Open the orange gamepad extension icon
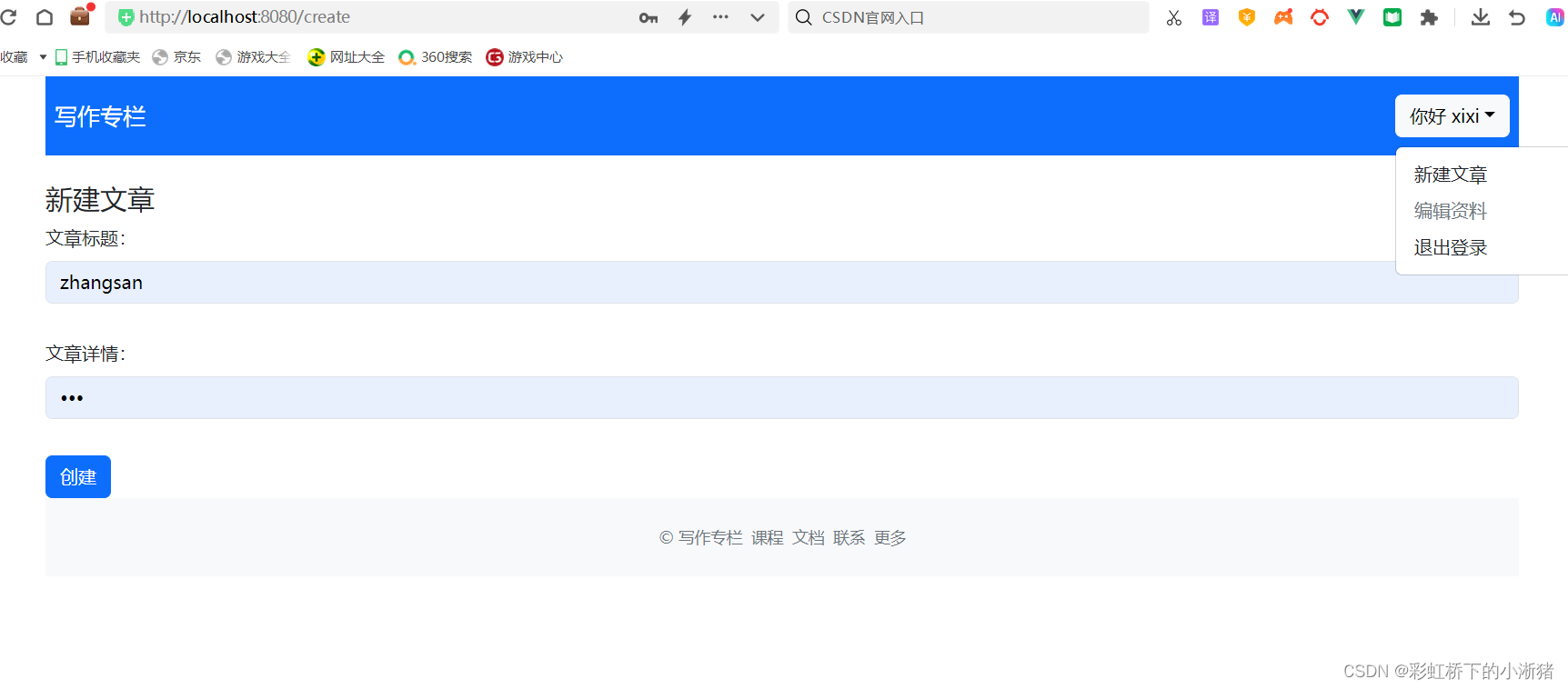This screenshot has width=1568, height=689. (1283, 17)
